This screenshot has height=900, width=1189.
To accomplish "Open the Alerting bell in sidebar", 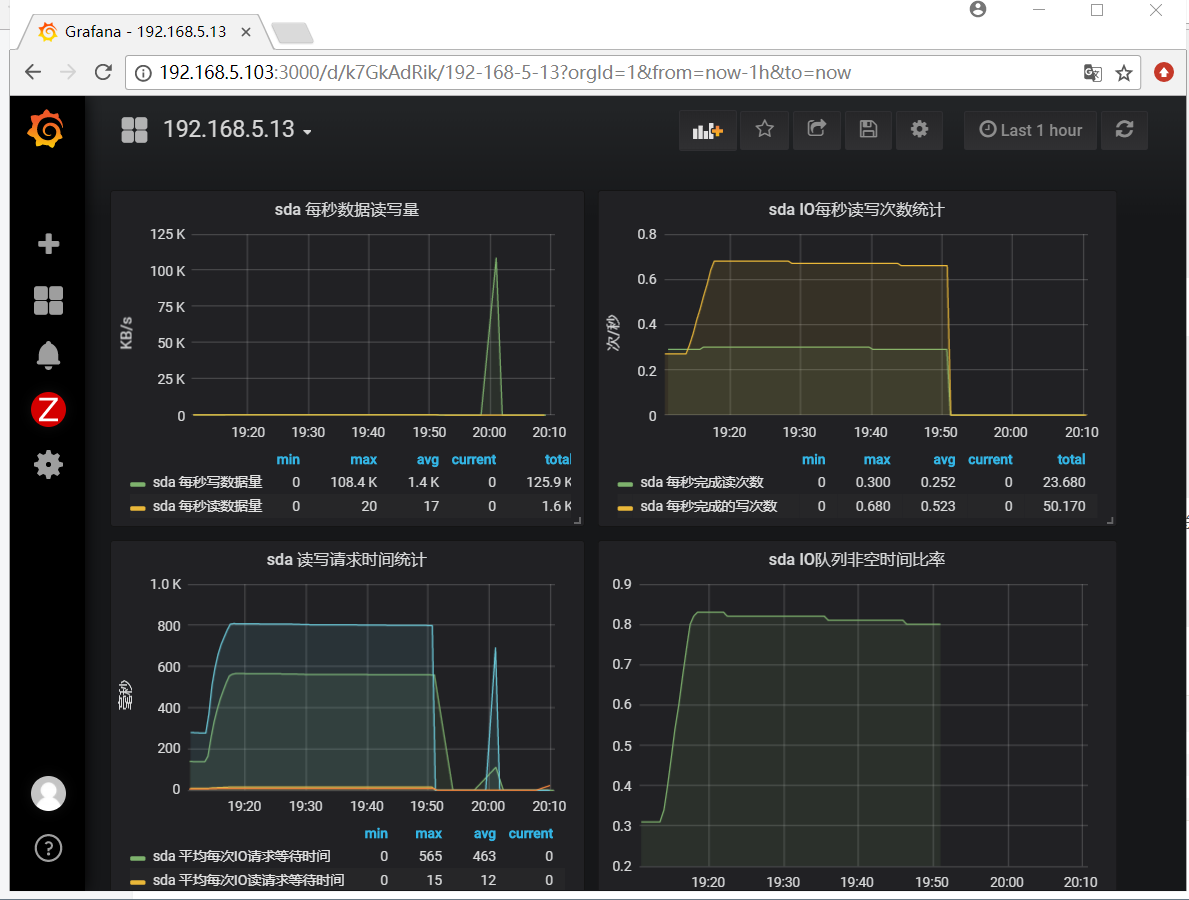I will (x=49, y=355).
